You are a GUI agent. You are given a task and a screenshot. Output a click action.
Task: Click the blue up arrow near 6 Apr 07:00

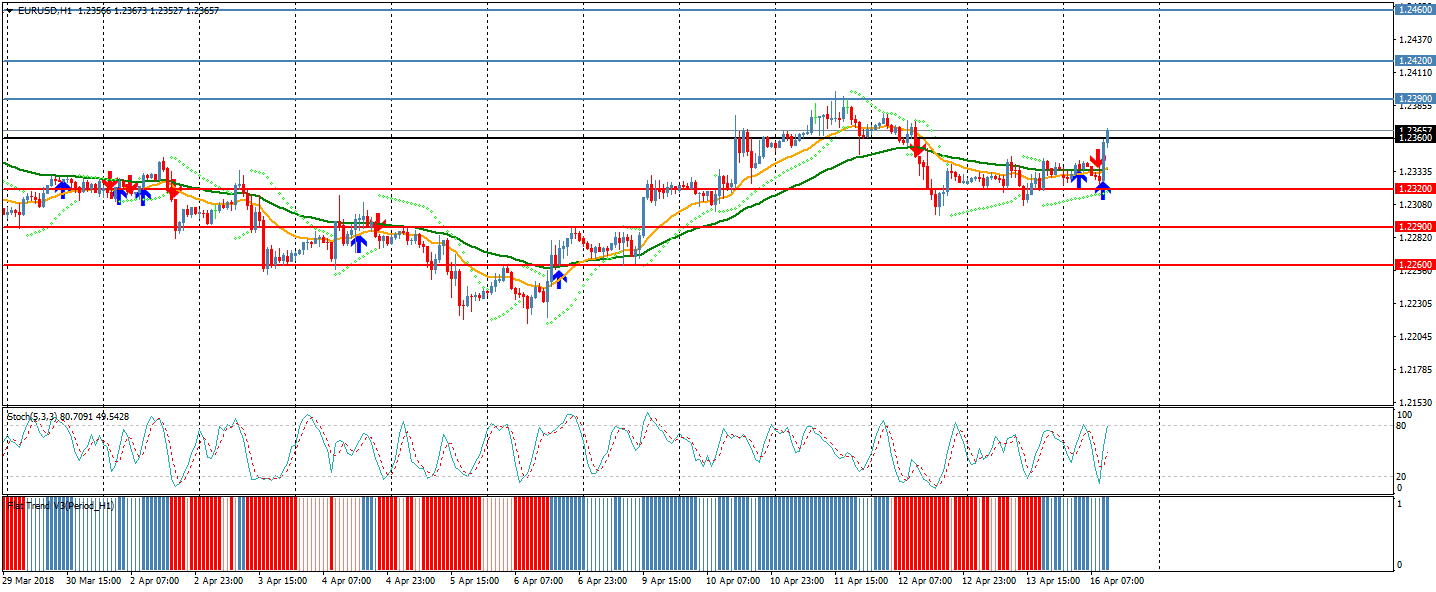tap(558, 280)
